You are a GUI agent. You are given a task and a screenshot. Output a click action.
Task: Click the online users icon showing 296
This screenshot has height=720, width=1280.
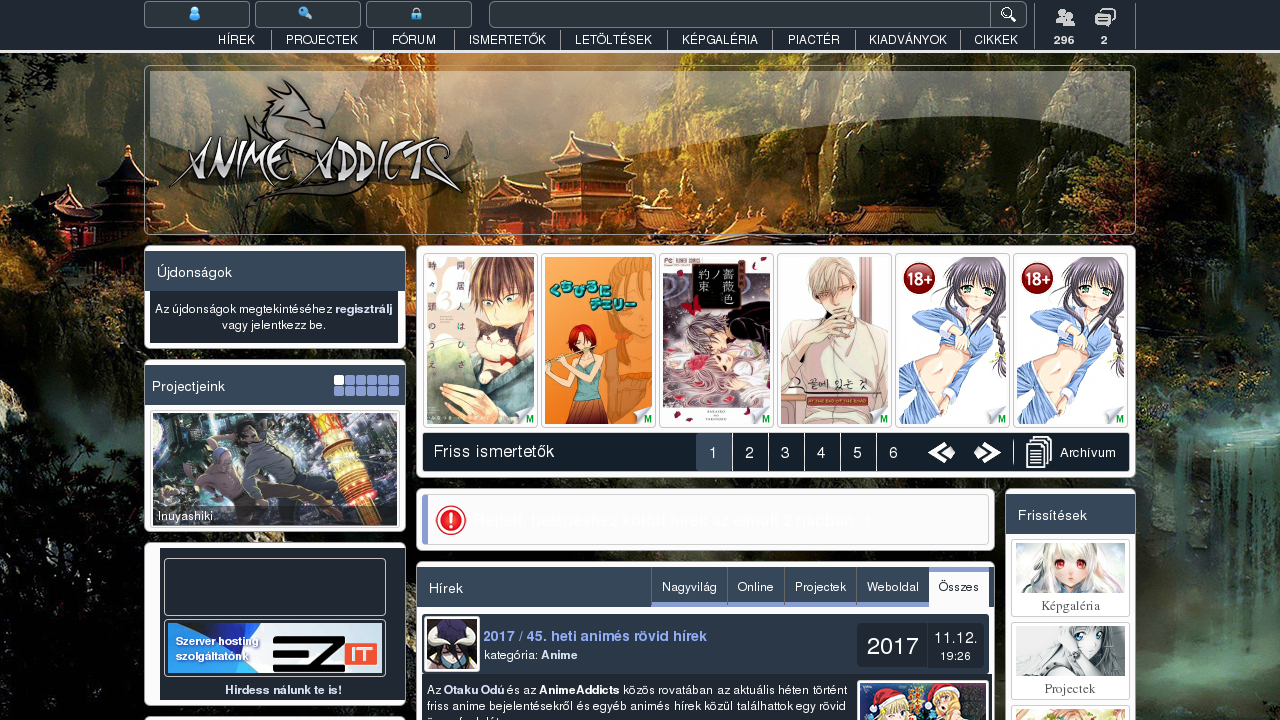click(x=1064, y=17)
